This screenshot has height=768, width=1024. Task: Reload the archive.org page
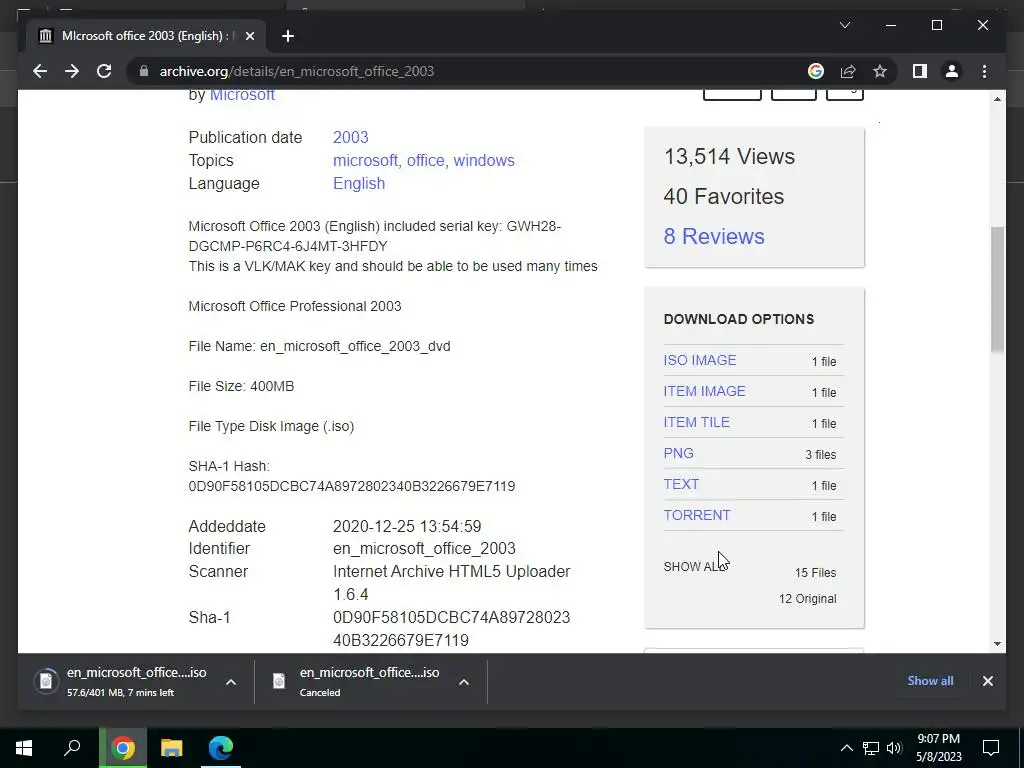104,71
